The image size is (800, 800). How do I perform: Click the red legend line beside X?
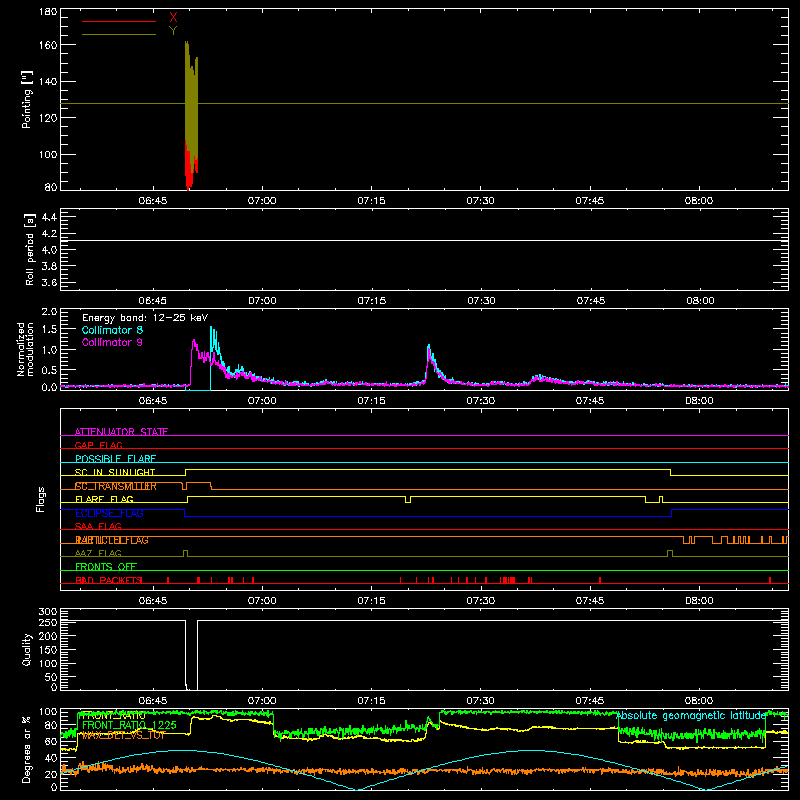click(119, 21)
